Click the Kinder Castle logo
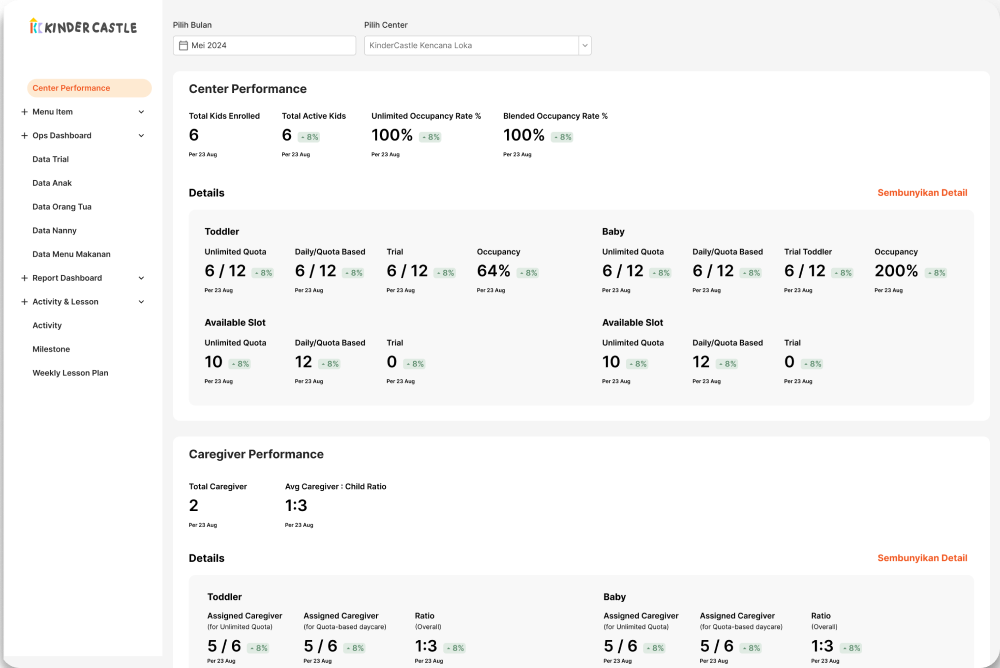Screen dimensions: 1000x668 coord(83,27)
